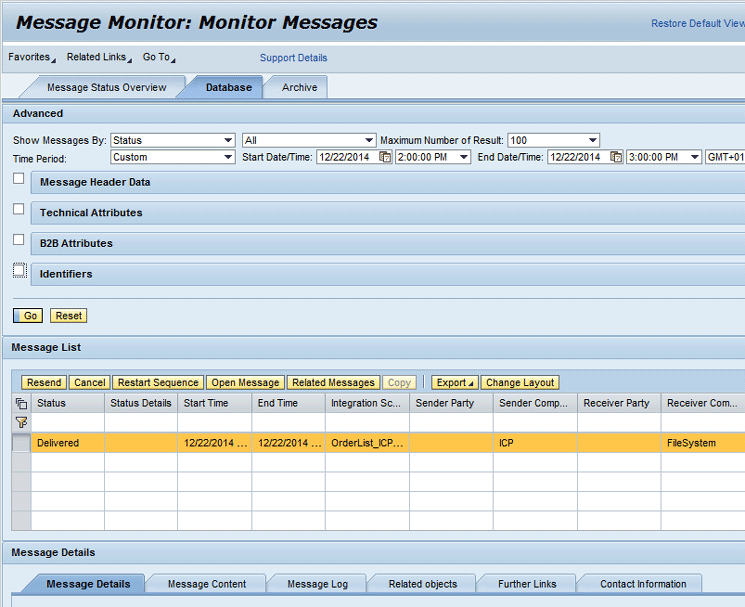Enable the Message Header Data checkbox
This screenshot has width=745, height=607.
point(19,179)
